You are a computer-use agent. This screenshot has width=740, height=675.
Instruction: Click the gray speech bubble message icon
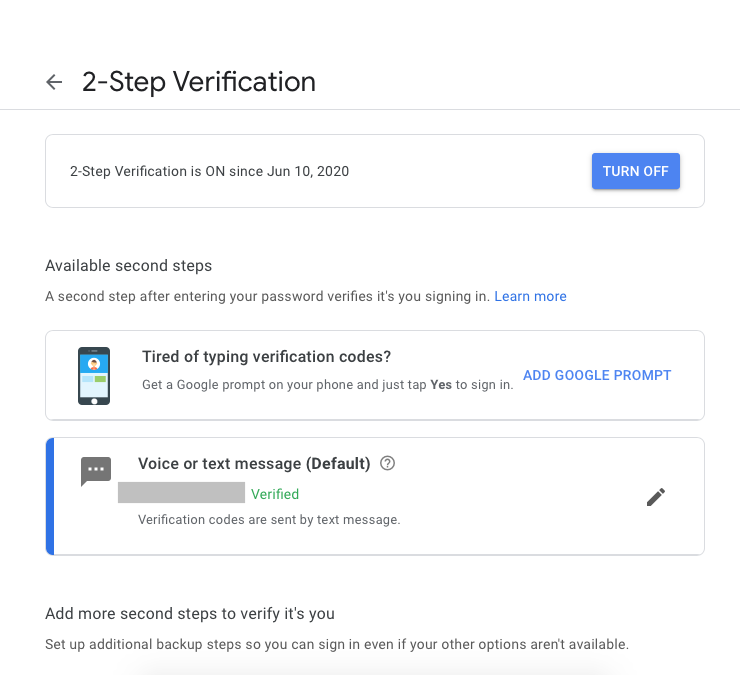pyautogui.click(x=96, y=471)
